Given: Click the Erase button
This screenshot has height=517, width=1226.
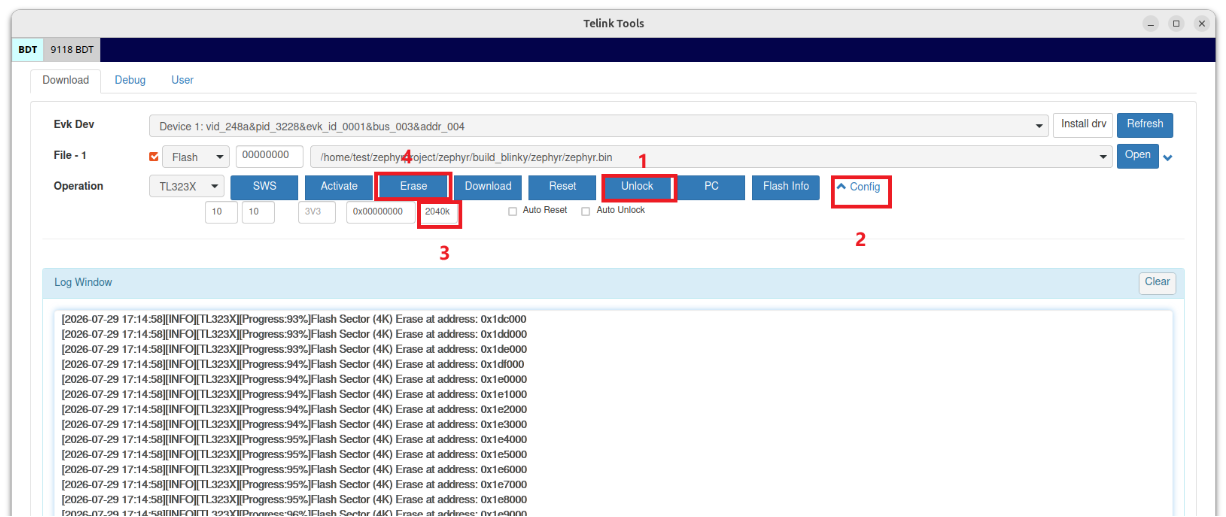Looking at the screenshot, I should point(414,187).
